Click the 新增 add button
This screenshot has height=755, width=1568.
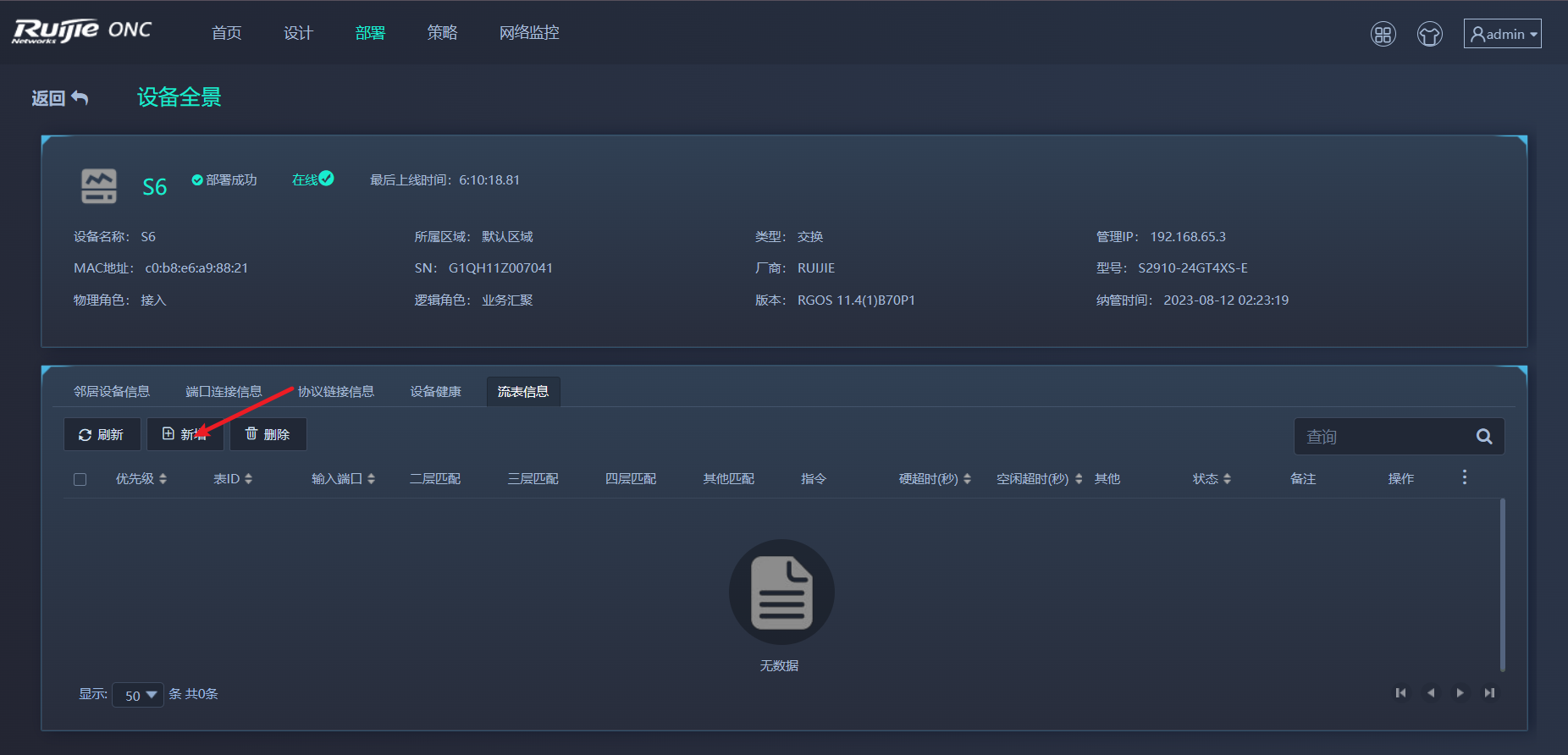[x=185, y=434]
